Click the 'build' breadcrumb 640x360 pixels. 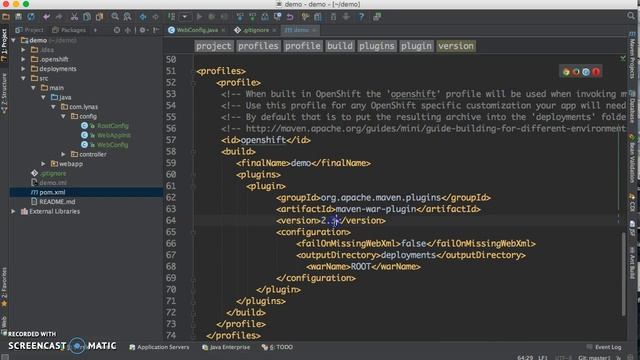(340, 46)
